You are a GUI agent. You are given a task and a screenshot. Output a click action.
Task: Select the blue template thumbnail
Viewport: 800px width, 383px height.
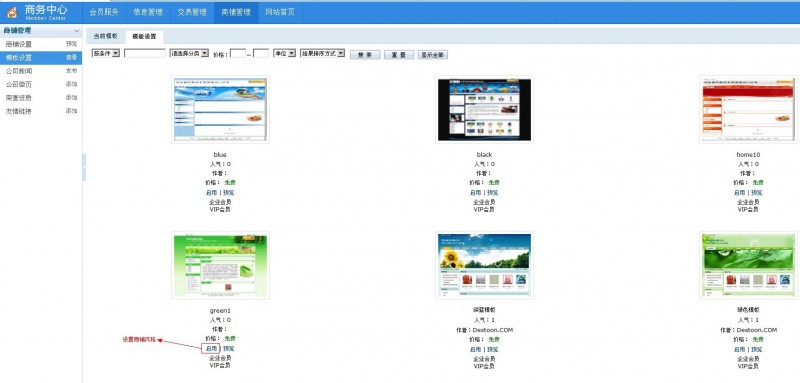point(220,109)
